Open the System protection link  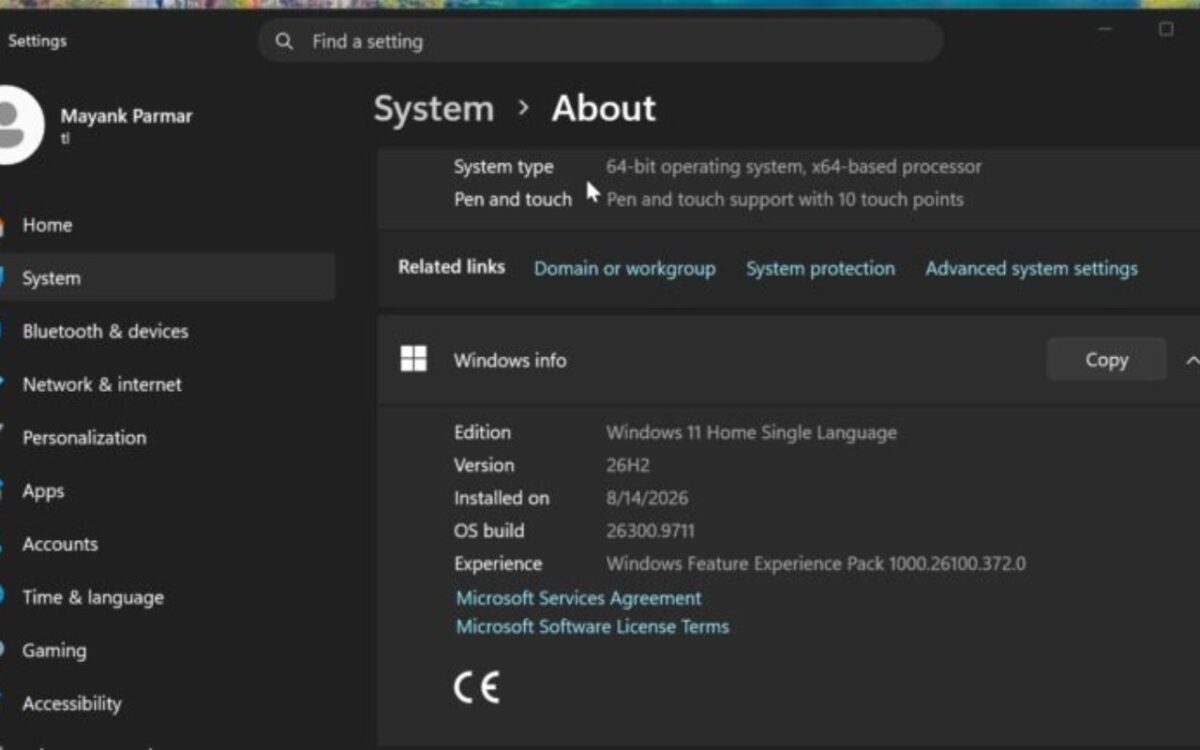pos(820,268)
